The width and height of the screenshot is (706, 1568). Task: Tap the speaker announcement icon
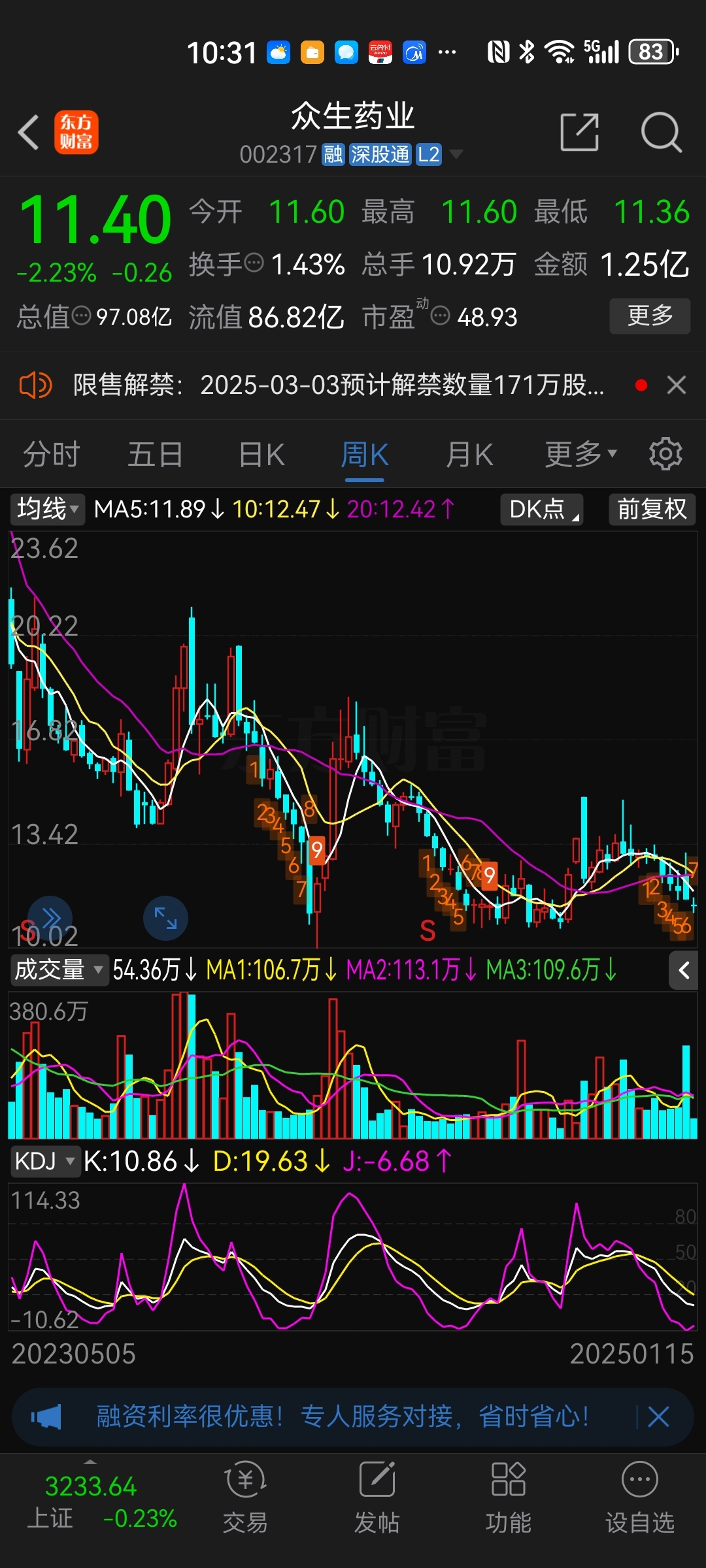[35, 385]
